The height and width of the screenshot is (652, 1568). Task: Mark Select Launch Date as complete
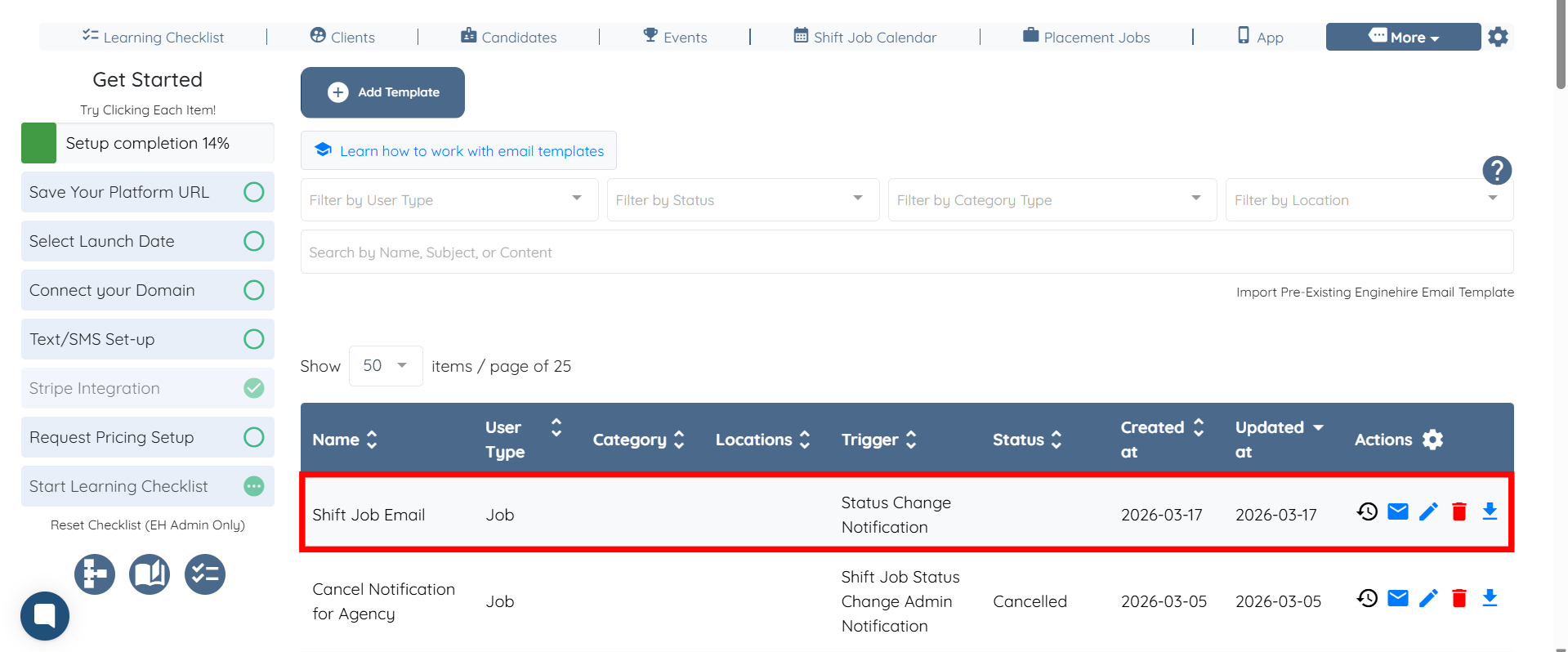point(254,241)
